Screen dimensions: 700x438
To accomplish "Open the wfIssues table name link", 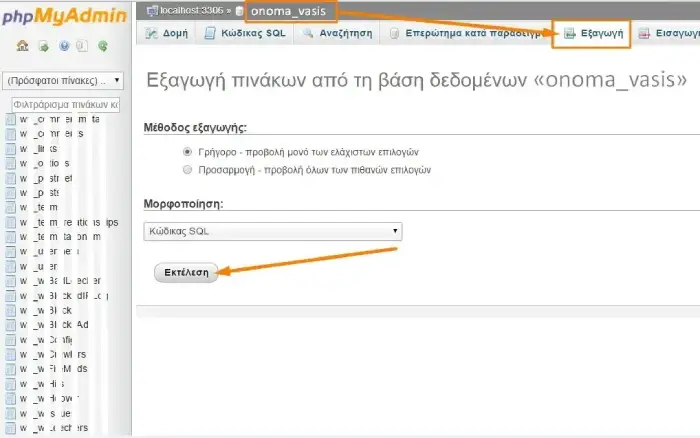I will [x=45, y=413].
